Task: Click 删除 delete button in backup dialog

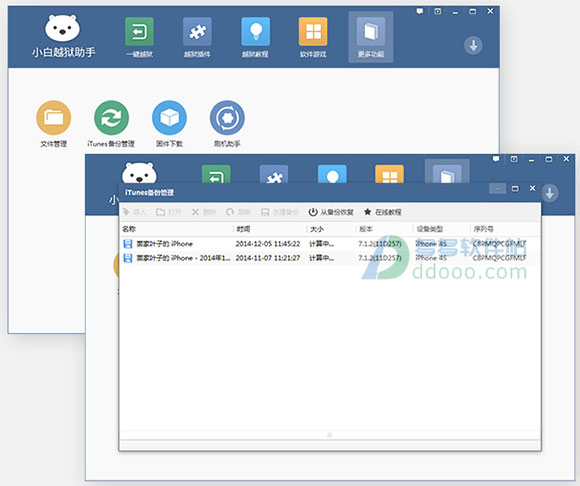Action: click(x=204, y=212)
